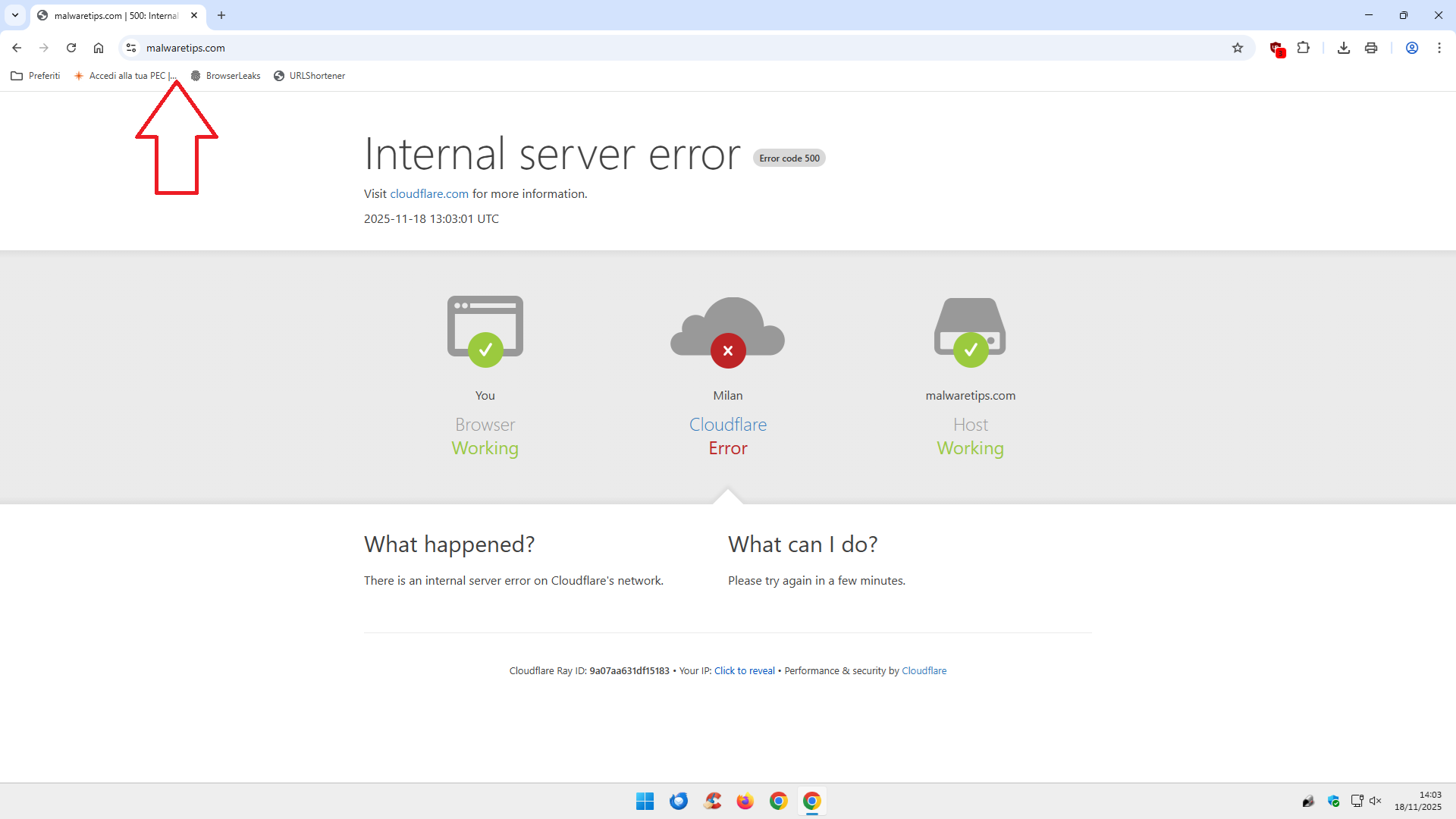1456x819 pixels.
Task: Expand the tab search dropdown arrow
Action: (x=15, y=15)
